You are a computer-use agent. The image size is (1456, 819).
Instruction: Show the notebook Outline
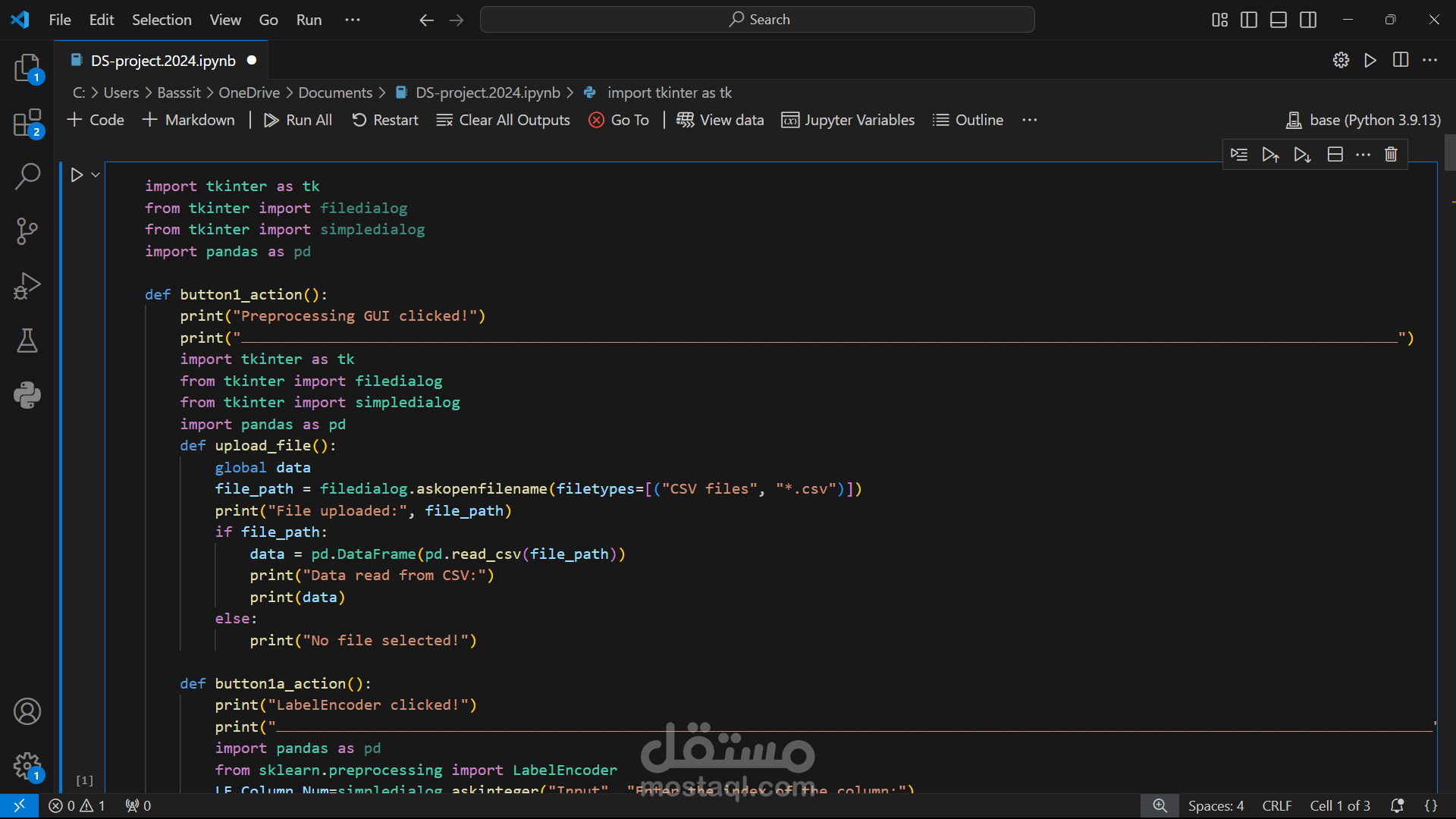tap(968, 120)
